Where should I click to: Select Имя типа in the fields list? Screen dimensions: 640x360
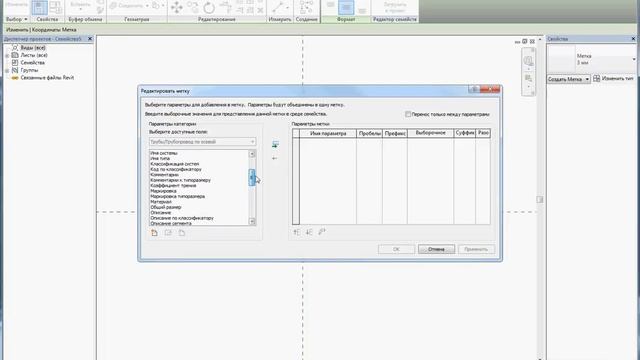click(x=160, y=158)
